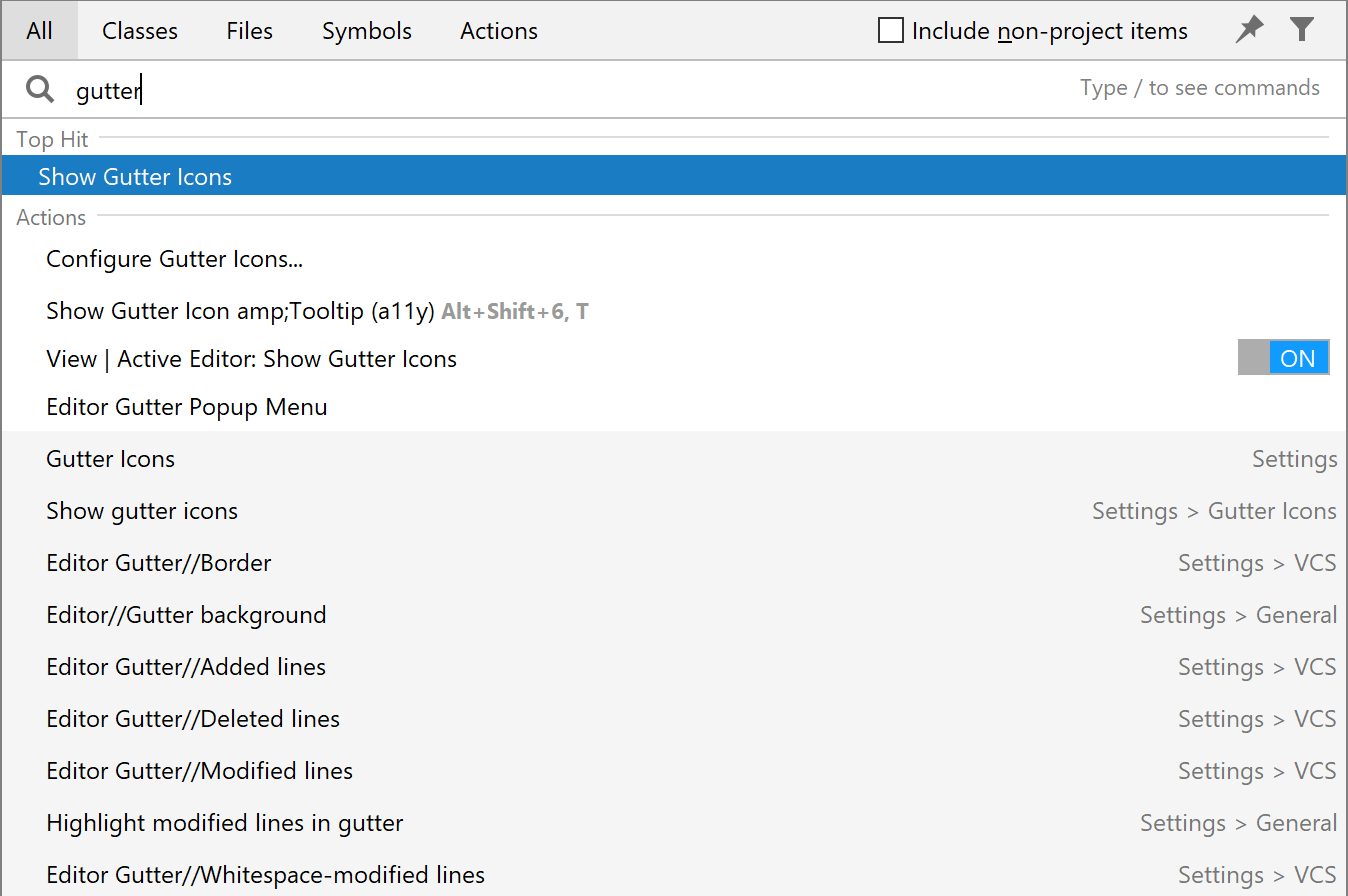Choose Editor//Gutter background result

[674, 615]
